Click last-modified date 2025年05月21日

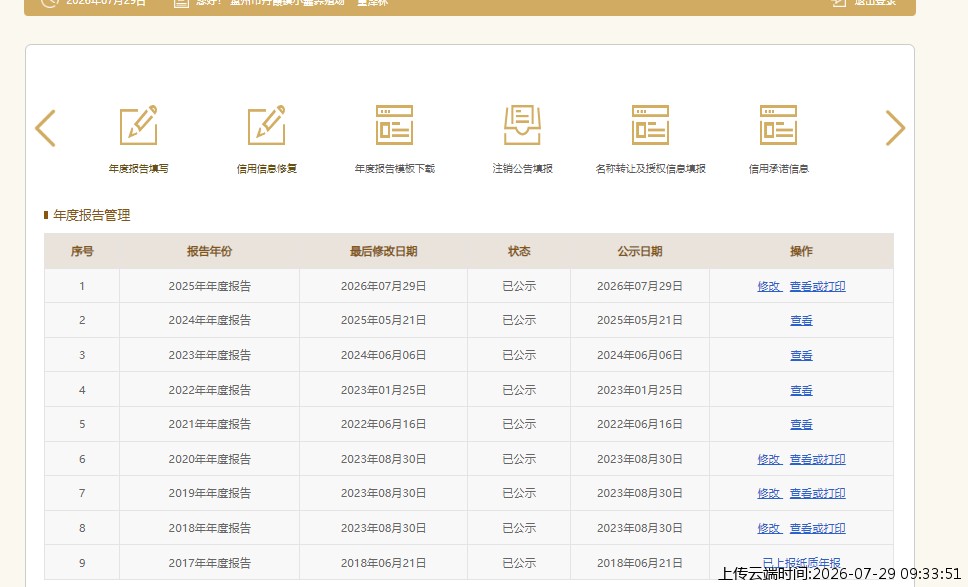383,320
